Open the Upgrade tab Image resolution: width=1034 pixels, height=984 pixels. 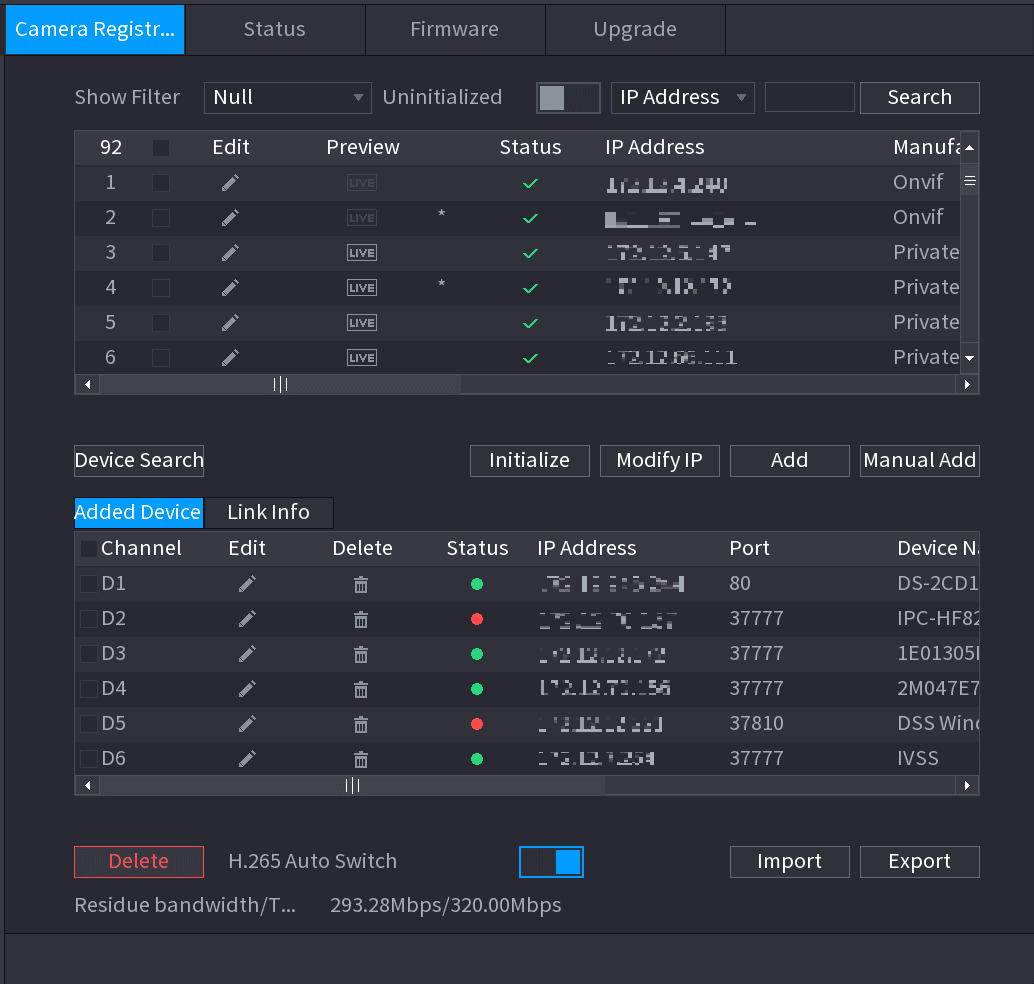[635, 30]
